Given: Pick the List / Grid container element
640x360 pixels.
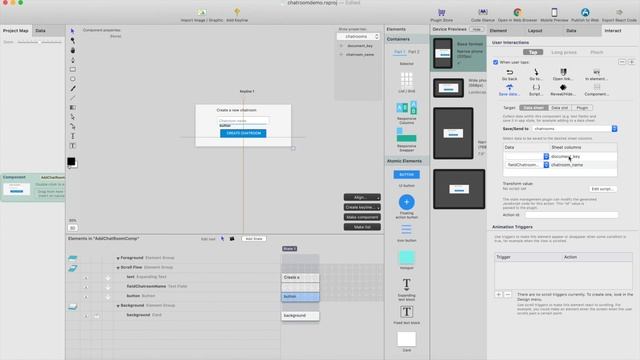Looking at the screenshot, I should coord(406,82).
